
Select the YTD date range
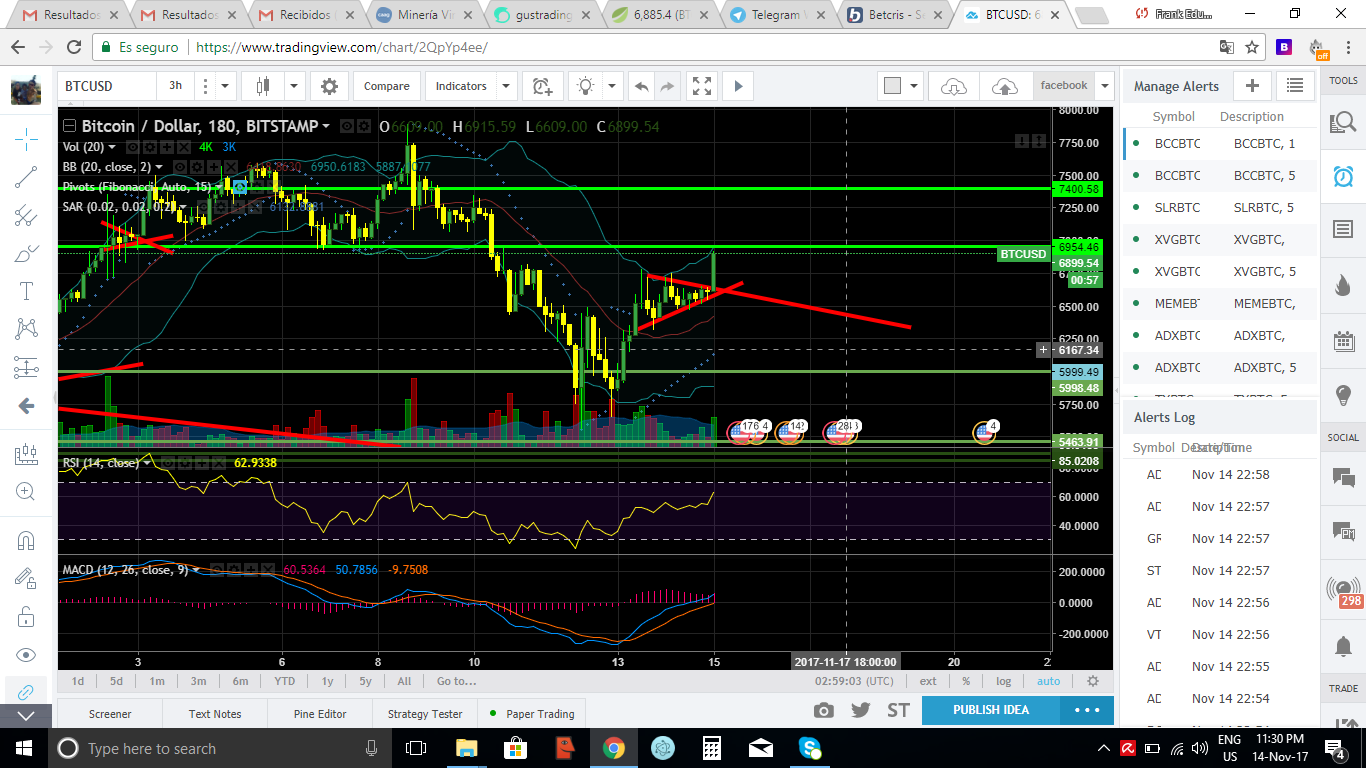pos(285,681)
